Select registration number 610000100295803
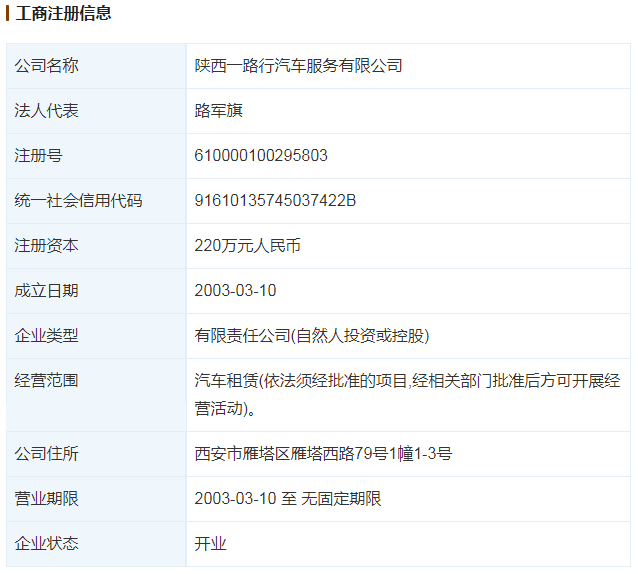Screen dimensions: 638x574 pyautogui.click(x=260, y=156)
